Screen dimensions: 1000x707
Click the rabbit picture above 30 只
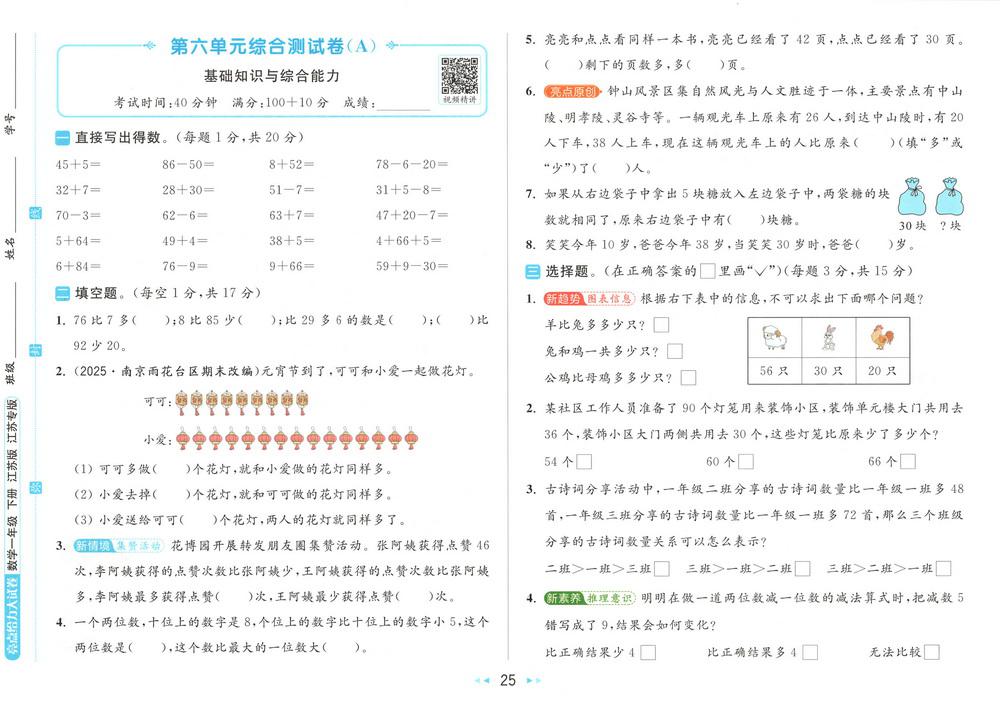coord(828,337)
